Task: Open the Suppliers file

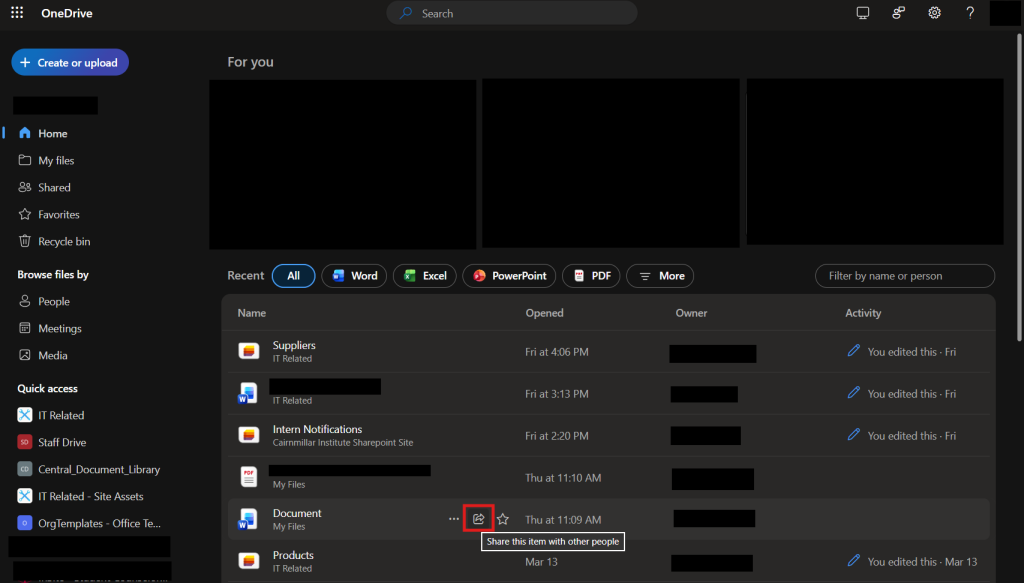Action: 294,345
